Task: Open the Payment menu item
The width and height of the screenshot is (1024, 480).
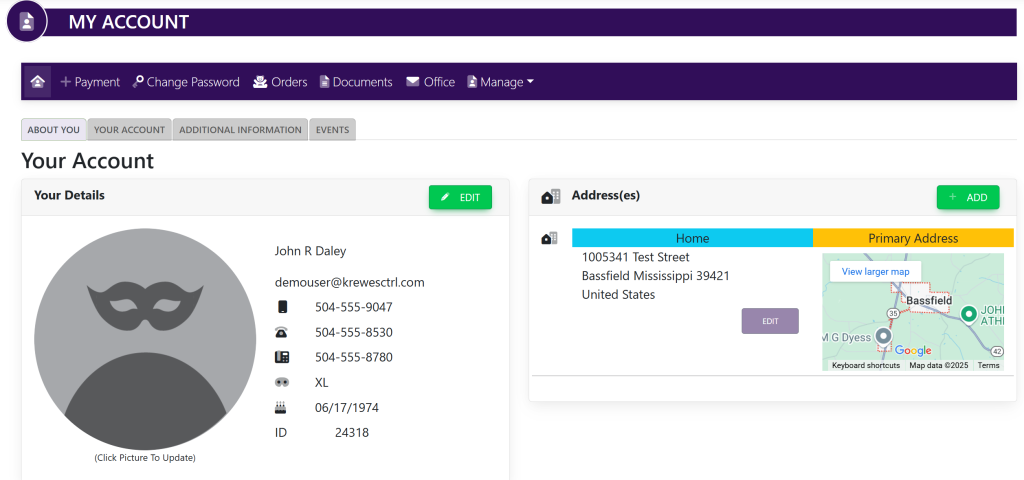Action: coord(90,82)
